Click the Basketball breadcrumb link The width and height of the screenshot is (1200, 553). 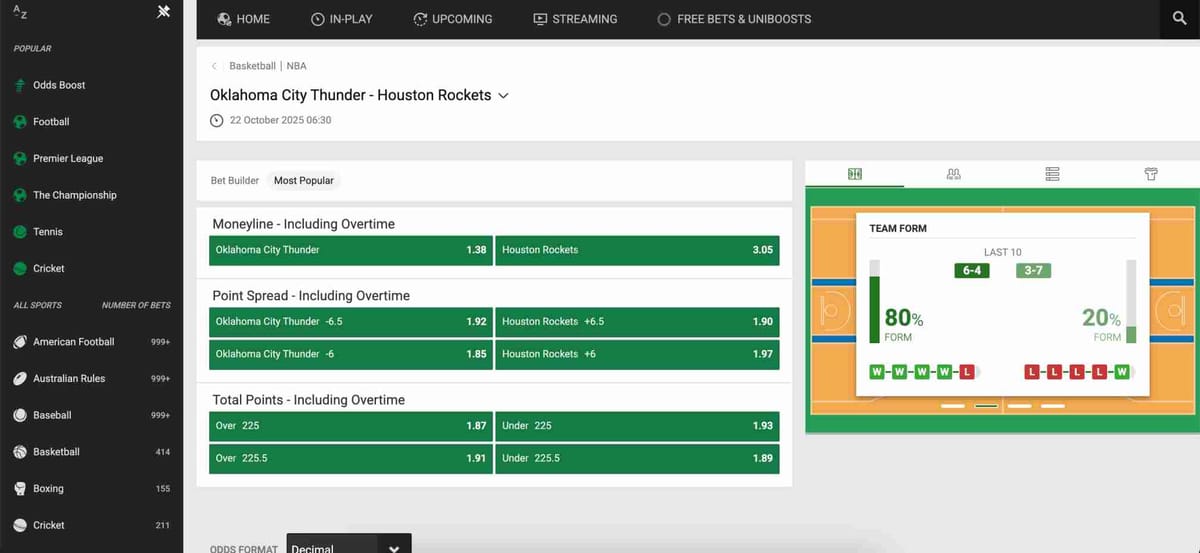tap(252, 66)
